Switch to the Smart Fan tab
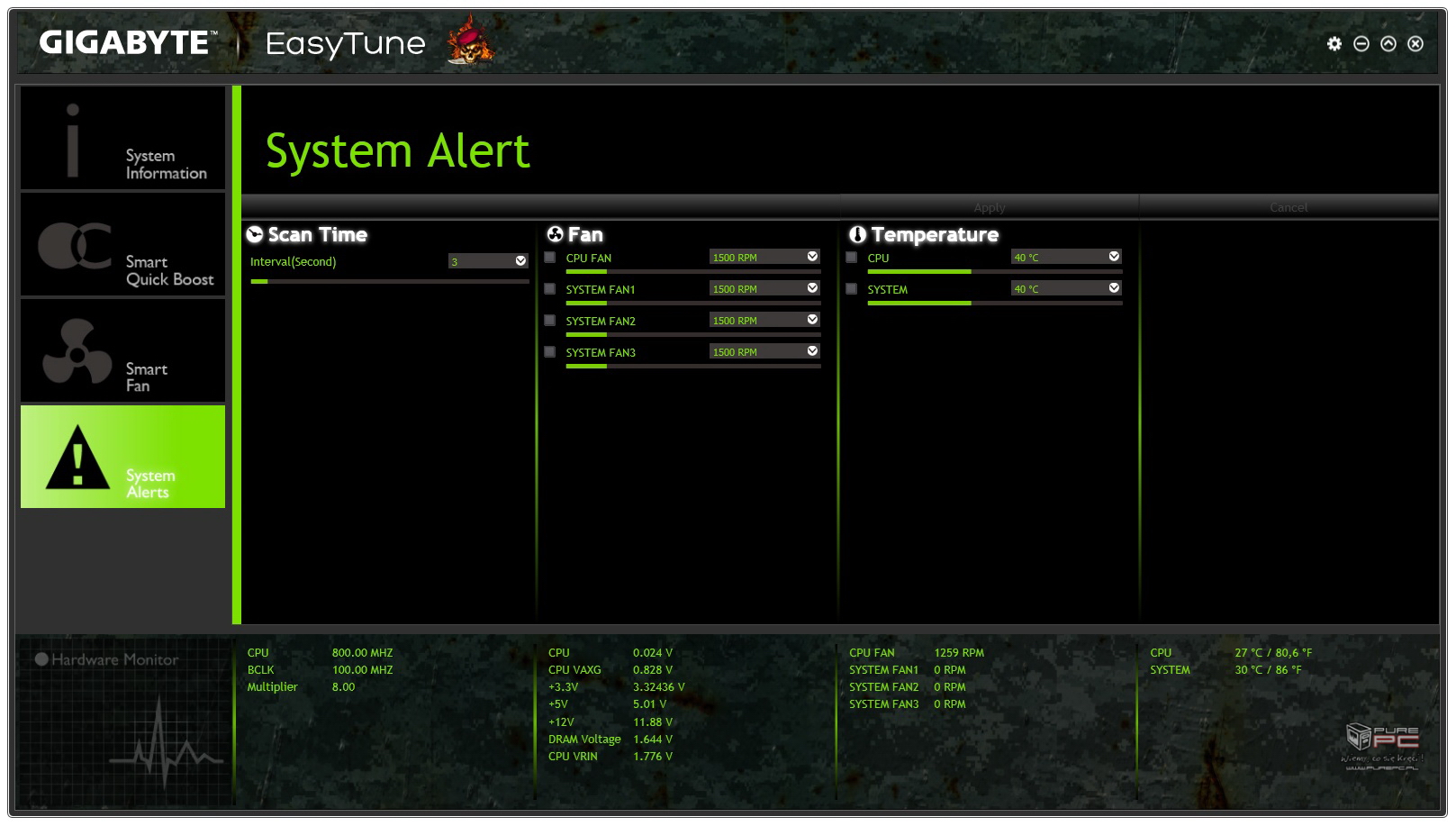 point(122,351)
